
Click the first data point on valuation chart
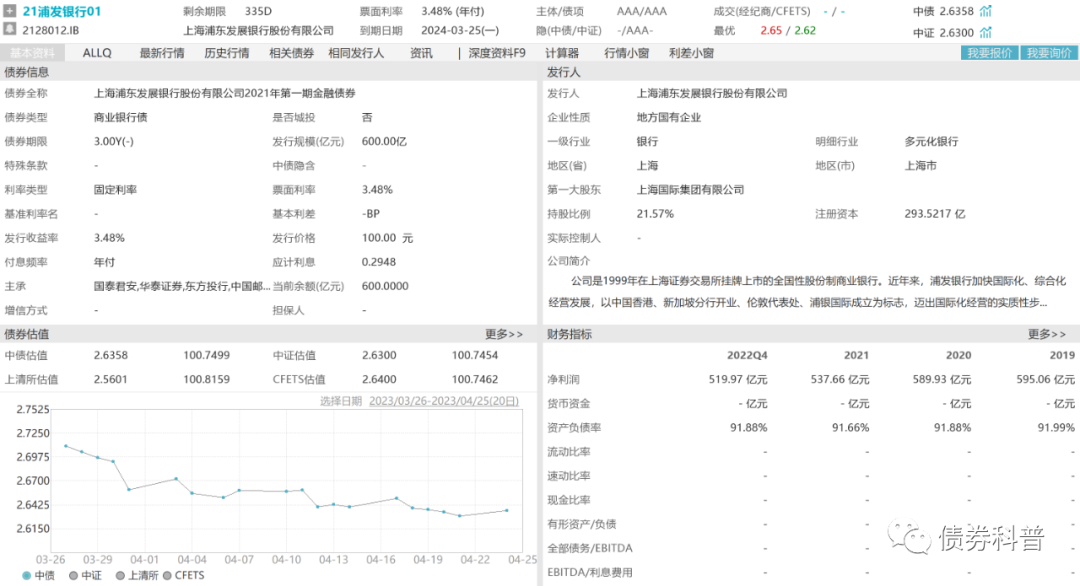[66, 446]
